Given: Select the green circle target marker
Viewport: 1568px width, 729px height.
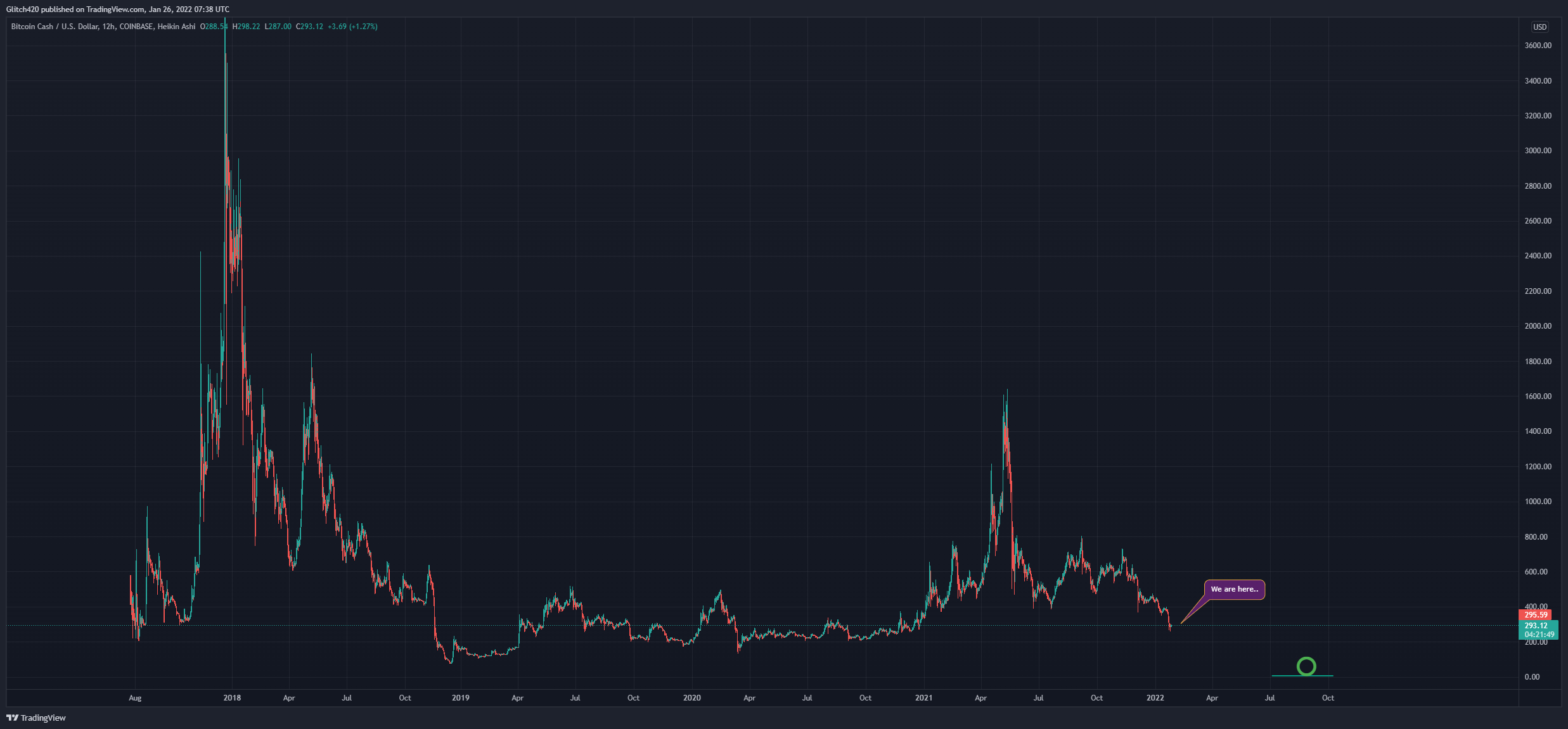Looking at the screenshot, I should coord(1306,666).
